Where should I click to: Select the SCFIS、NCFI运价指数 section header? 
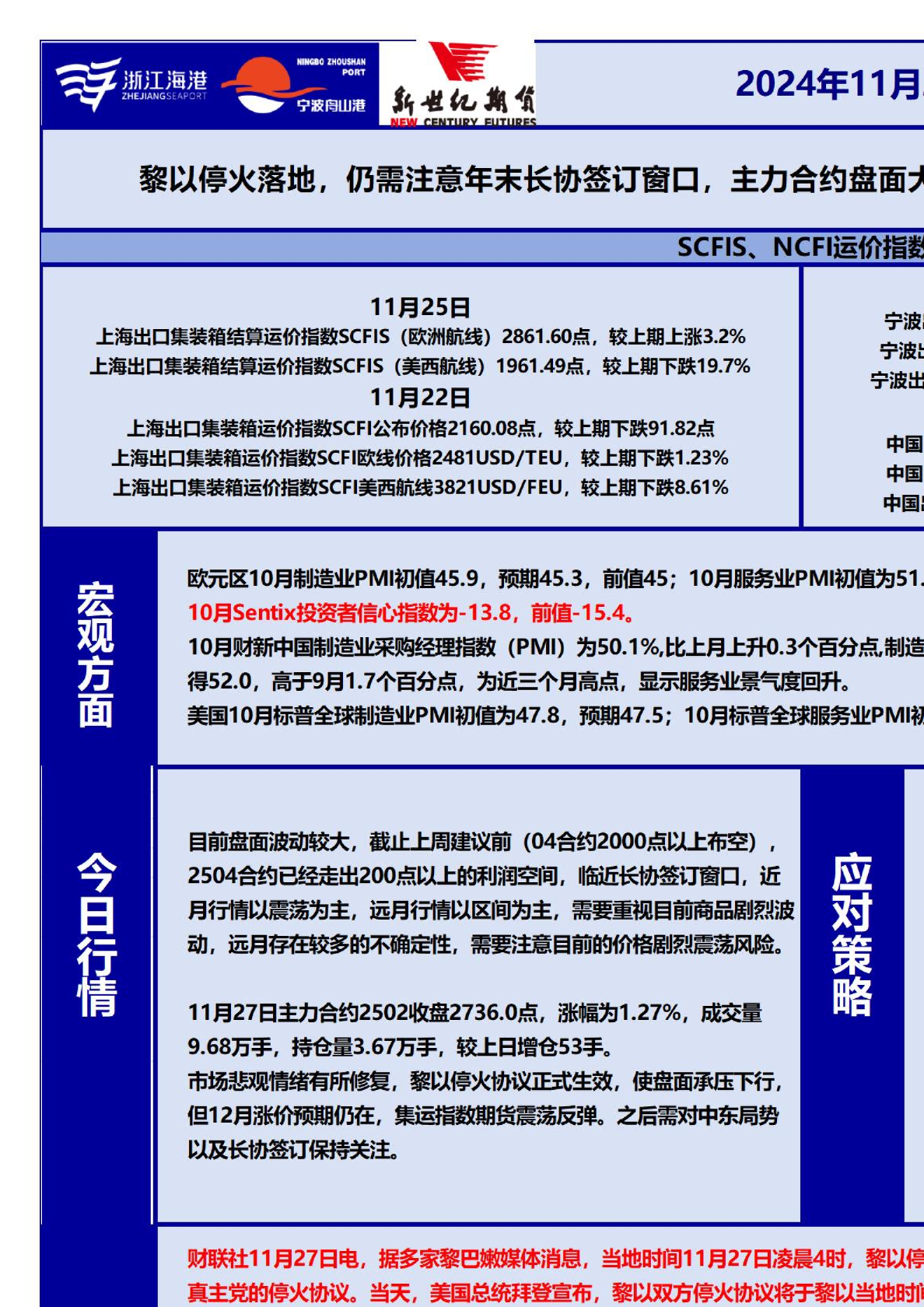[800, 247]
